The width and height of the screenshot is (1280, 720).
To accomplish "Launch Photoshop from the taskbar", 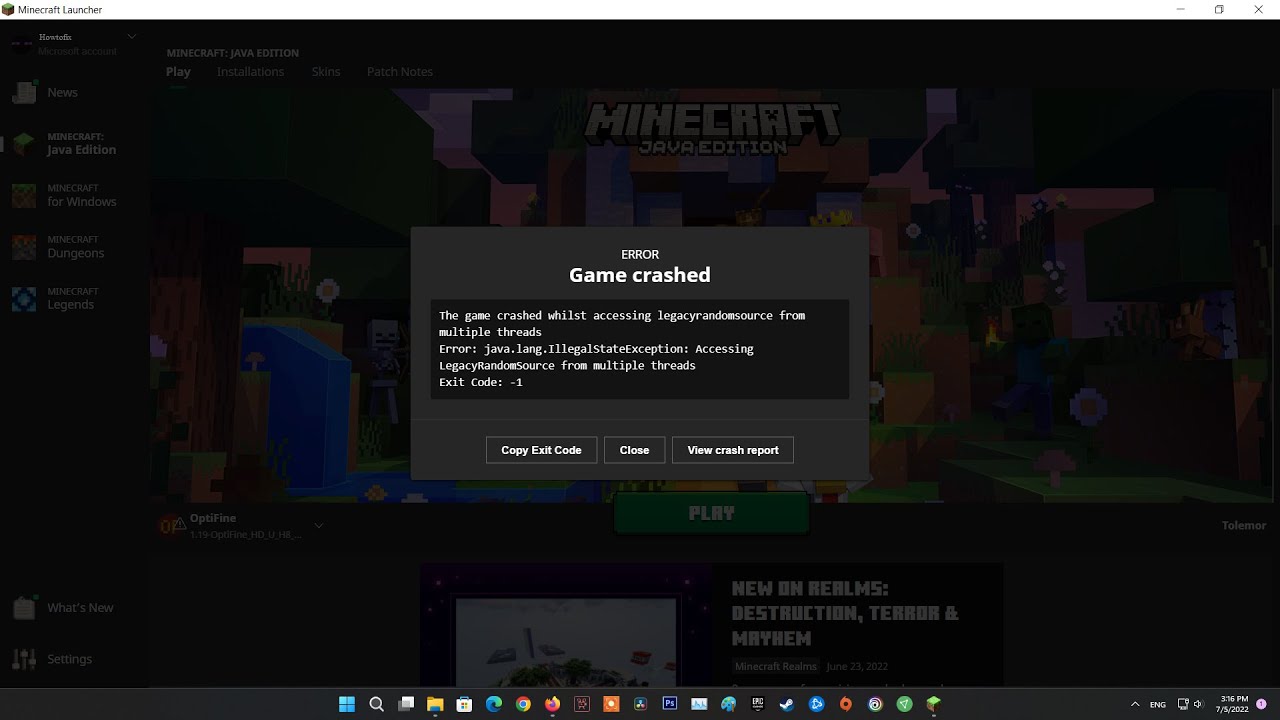I will [x=670, y=704].
